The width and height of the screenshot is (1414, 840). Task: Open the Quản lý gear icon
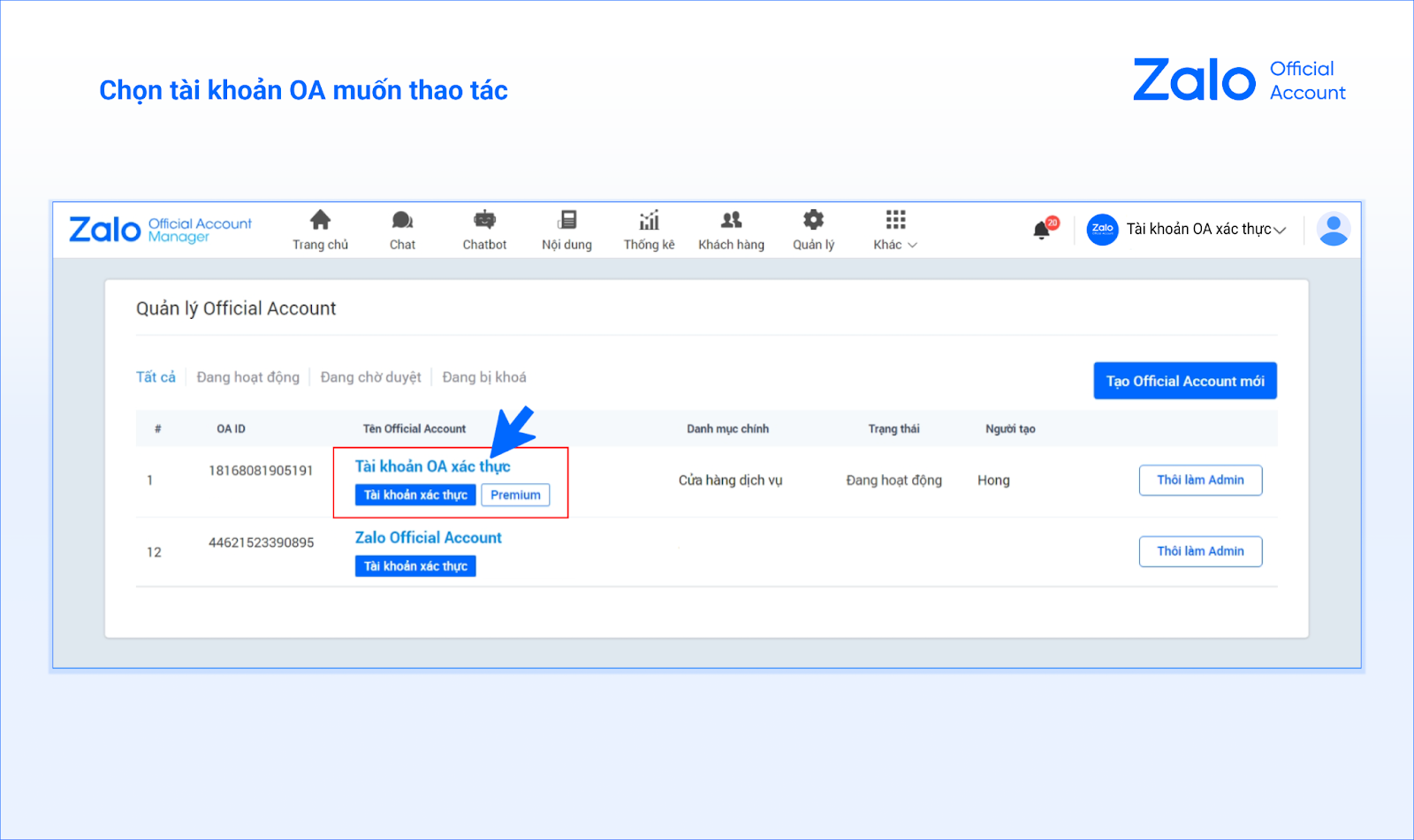pos(813,221)
